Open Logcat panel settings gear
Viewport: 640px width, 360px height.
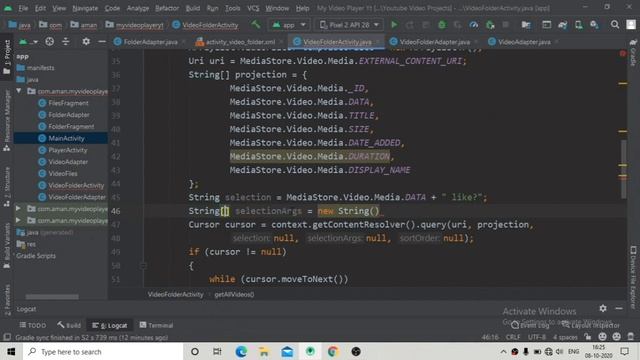coord(603,309)
